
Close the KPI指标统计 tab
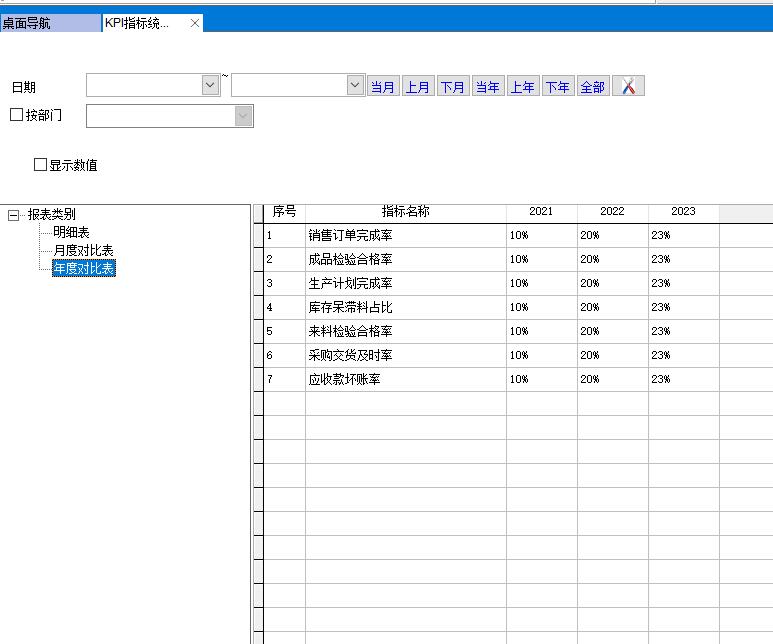point(195,23)
